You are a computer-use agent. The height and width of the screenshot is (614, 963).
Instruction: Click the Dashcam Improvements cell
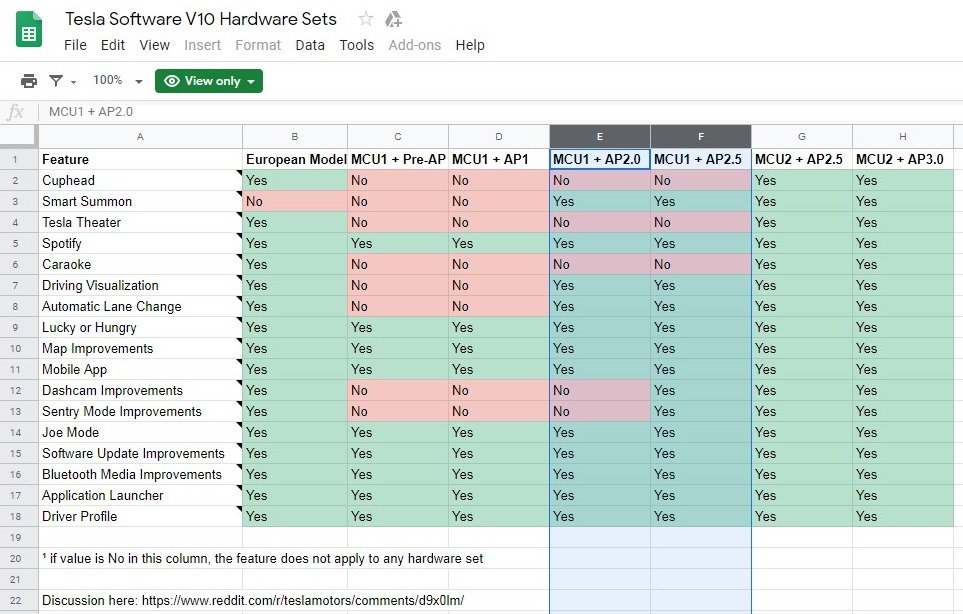pos(140,391)
